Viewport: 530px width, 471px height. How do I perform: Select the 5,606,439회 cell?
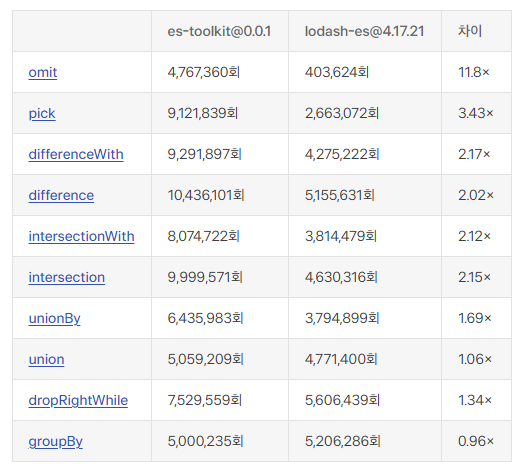pyautogui.click(x=365, y=400)
